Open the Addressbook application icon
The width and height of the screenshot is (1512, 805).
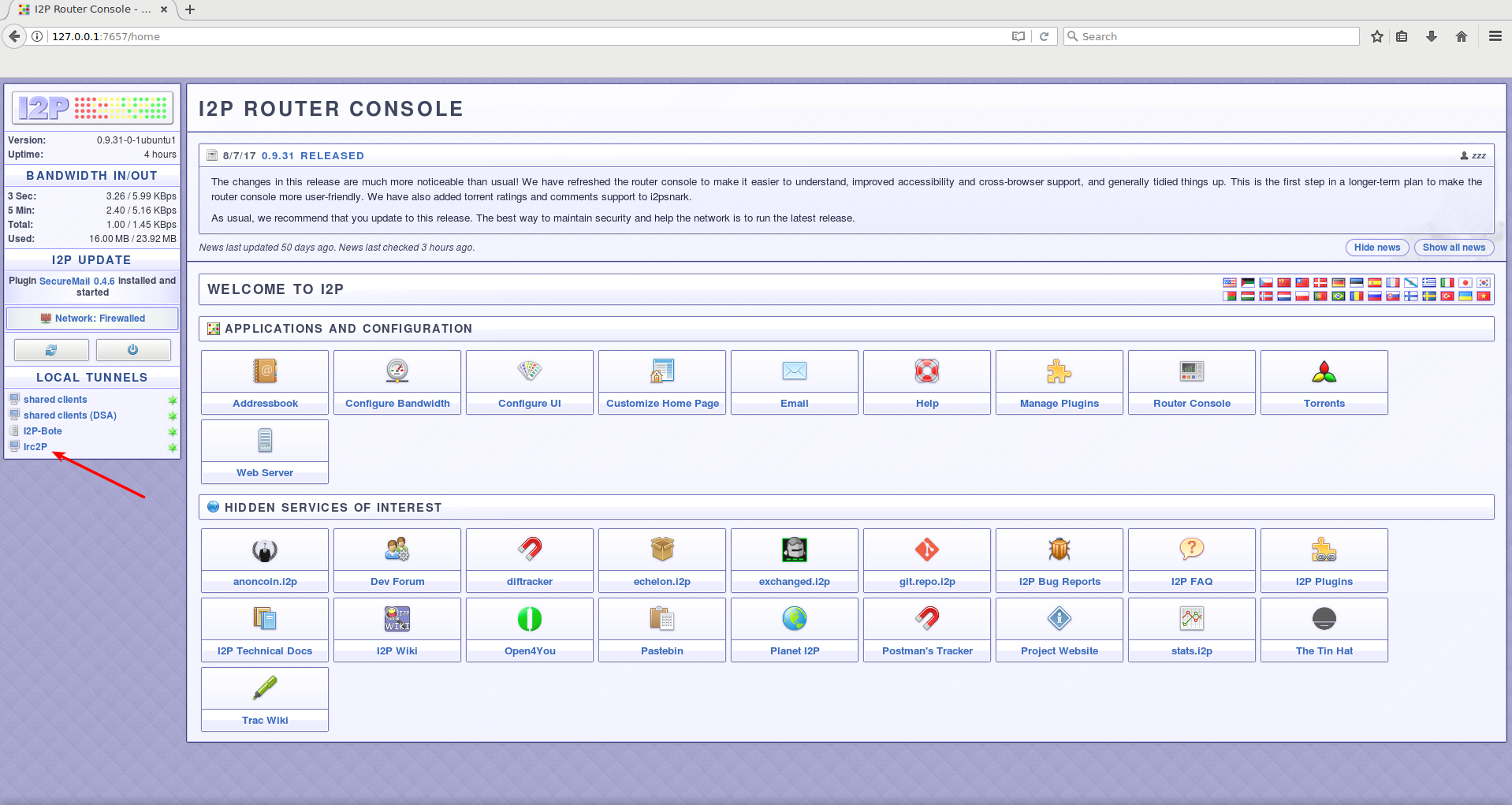tap(265, 371)
